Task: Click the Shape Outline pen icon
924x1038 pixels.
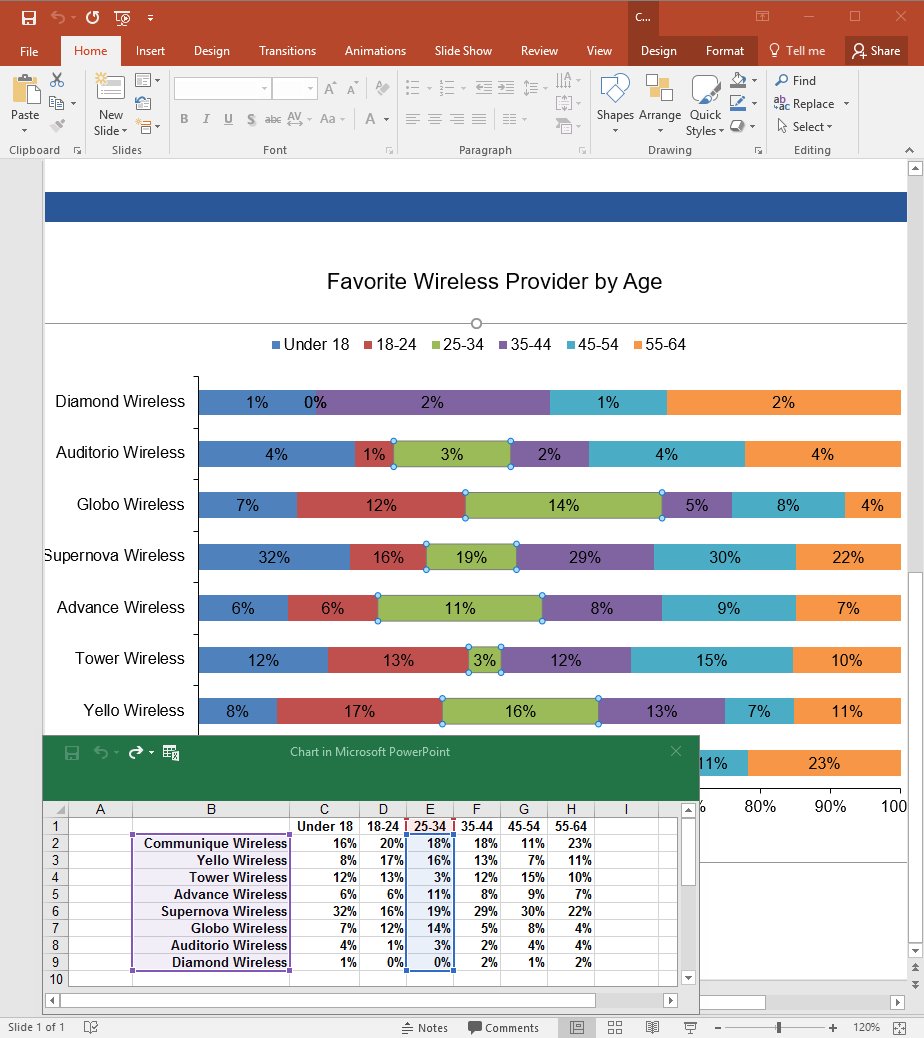Action: [x=737, y=103]
